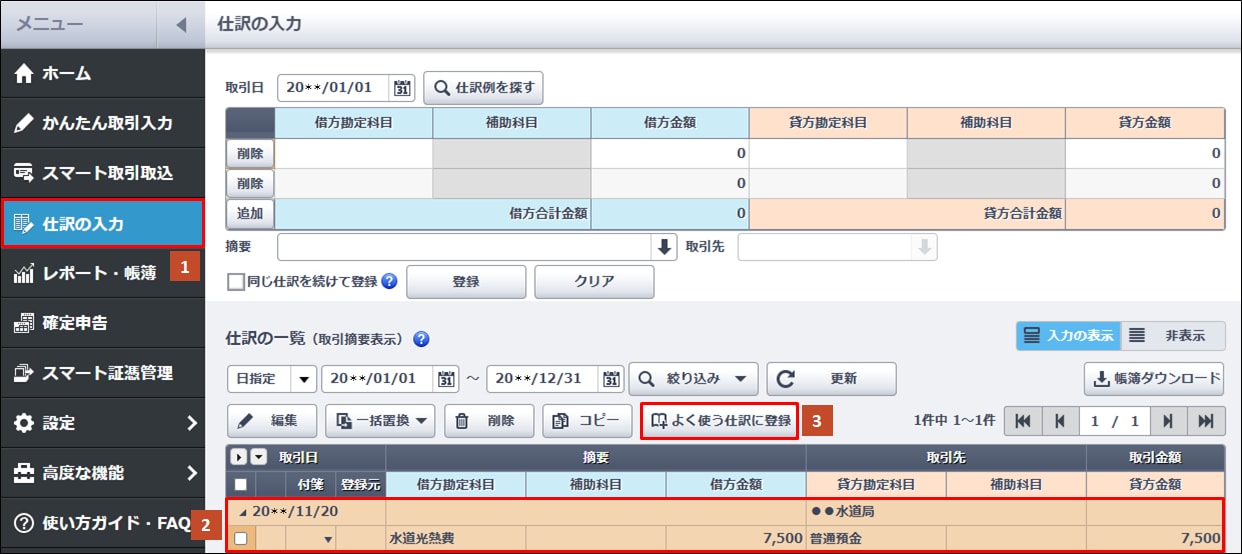Open かんたん取引入力 from the sidebar

click(101, 123)
